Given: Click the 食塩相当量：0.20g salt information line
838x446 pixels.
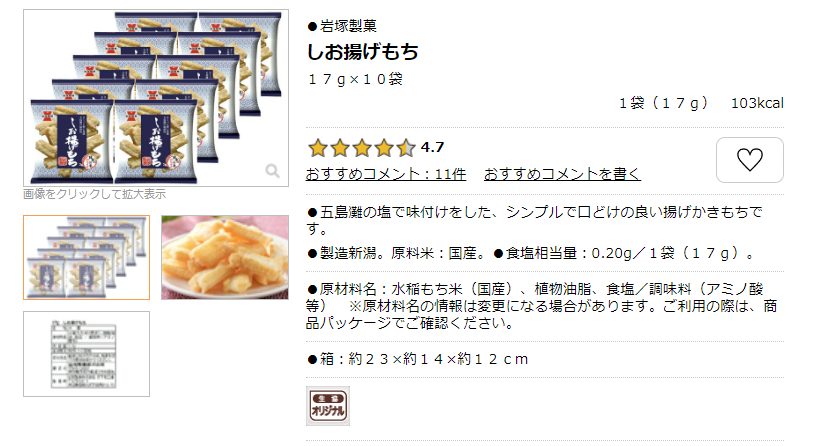Looking at the screenshot, I should click(624, 253).
